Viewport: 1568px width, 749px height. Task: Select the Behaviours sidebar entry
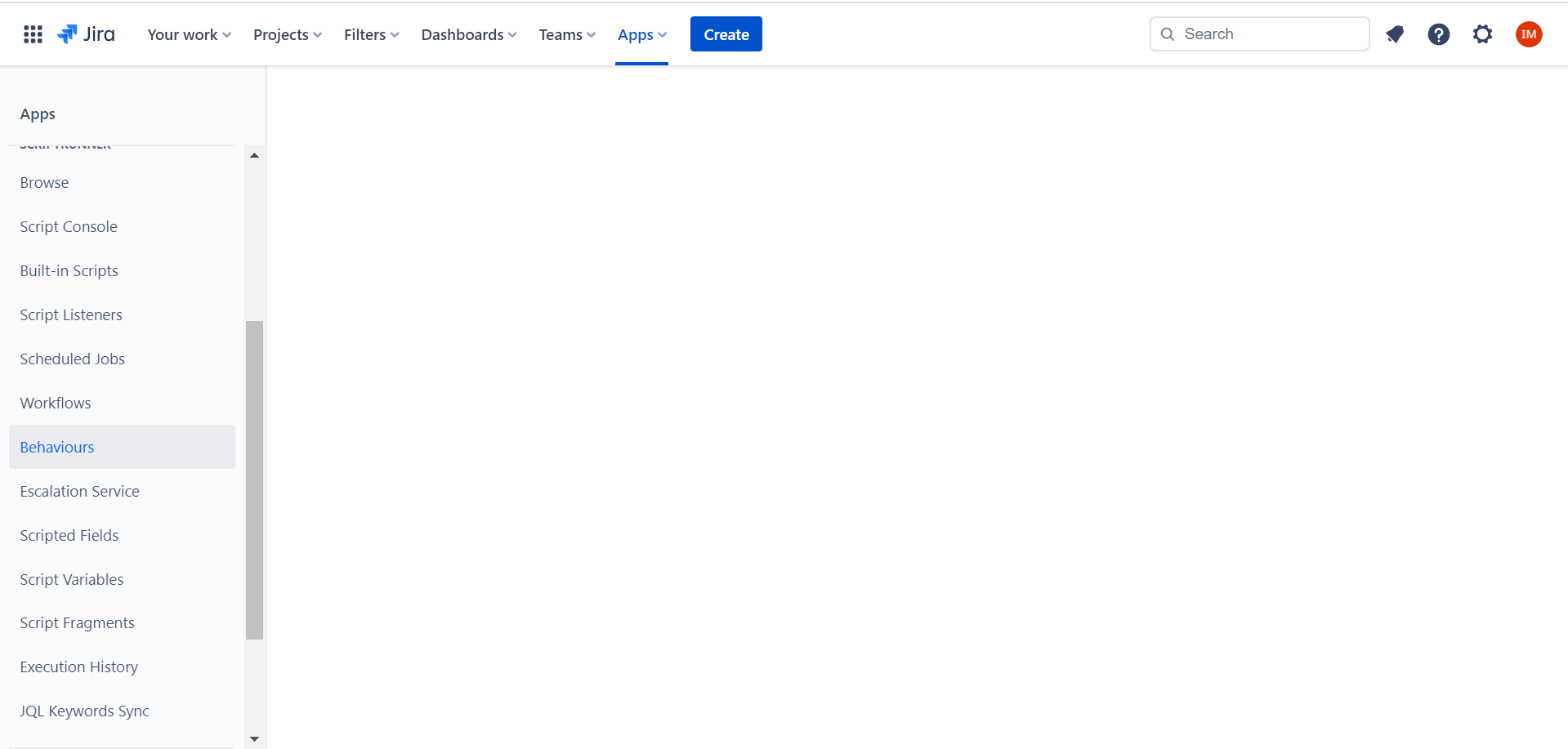(x=56, y=447)
